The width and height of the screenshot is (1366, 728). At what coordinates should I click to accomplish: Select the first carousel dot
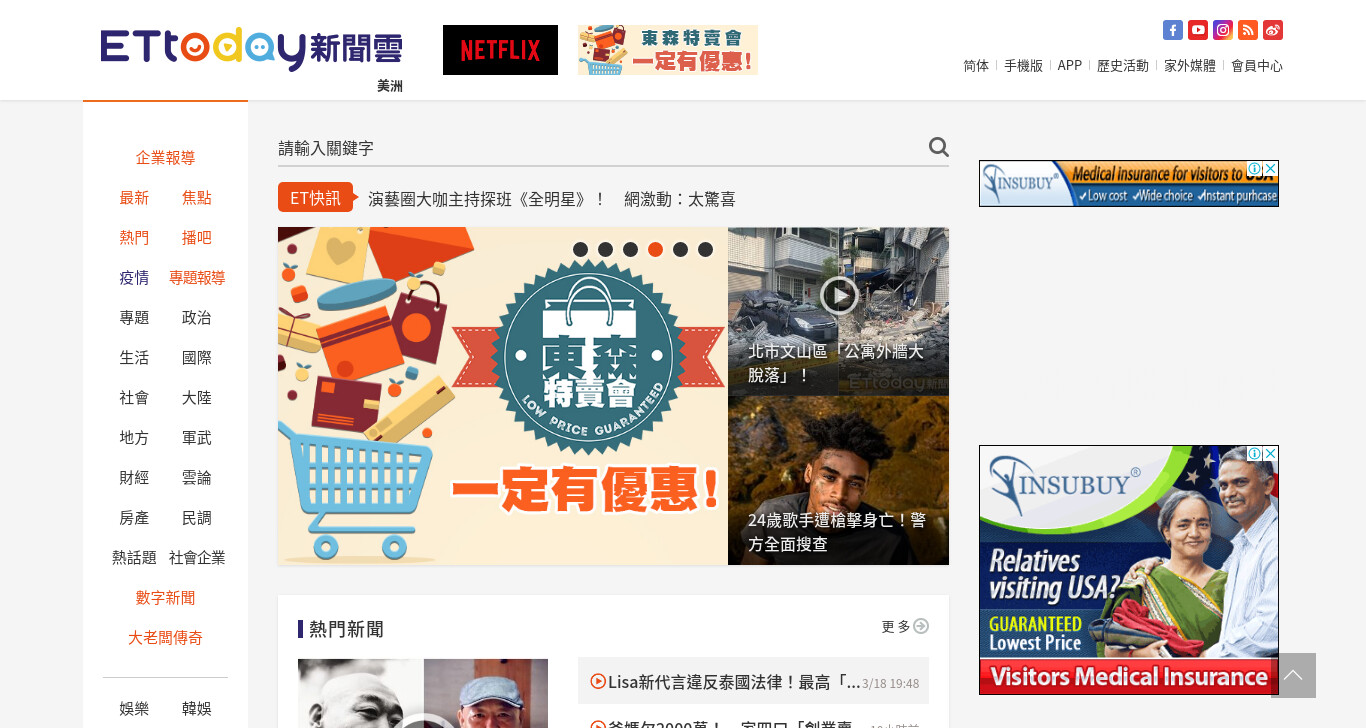580,250
